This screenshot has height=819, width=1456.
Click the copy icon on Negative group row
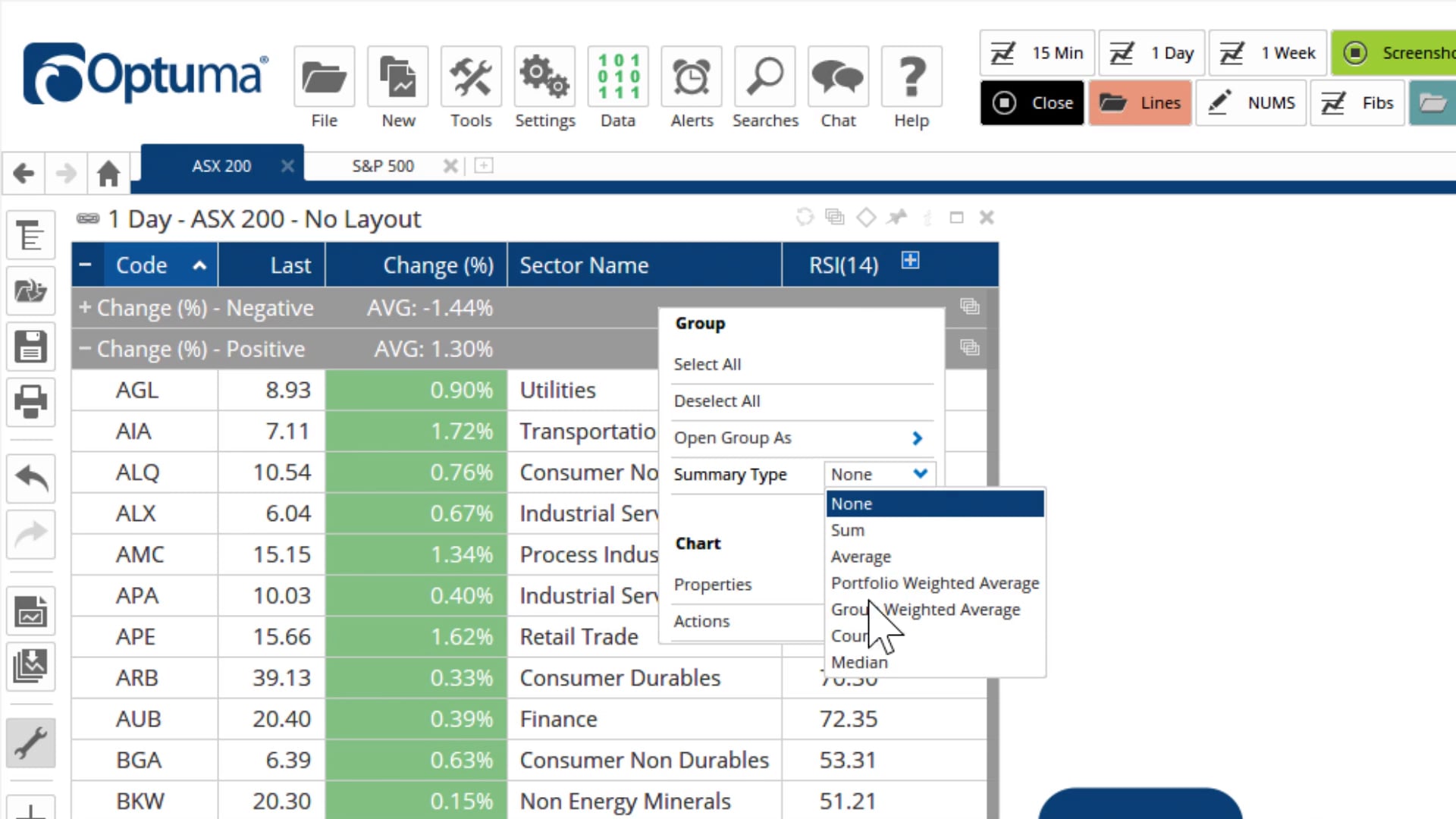click(970, 306)
